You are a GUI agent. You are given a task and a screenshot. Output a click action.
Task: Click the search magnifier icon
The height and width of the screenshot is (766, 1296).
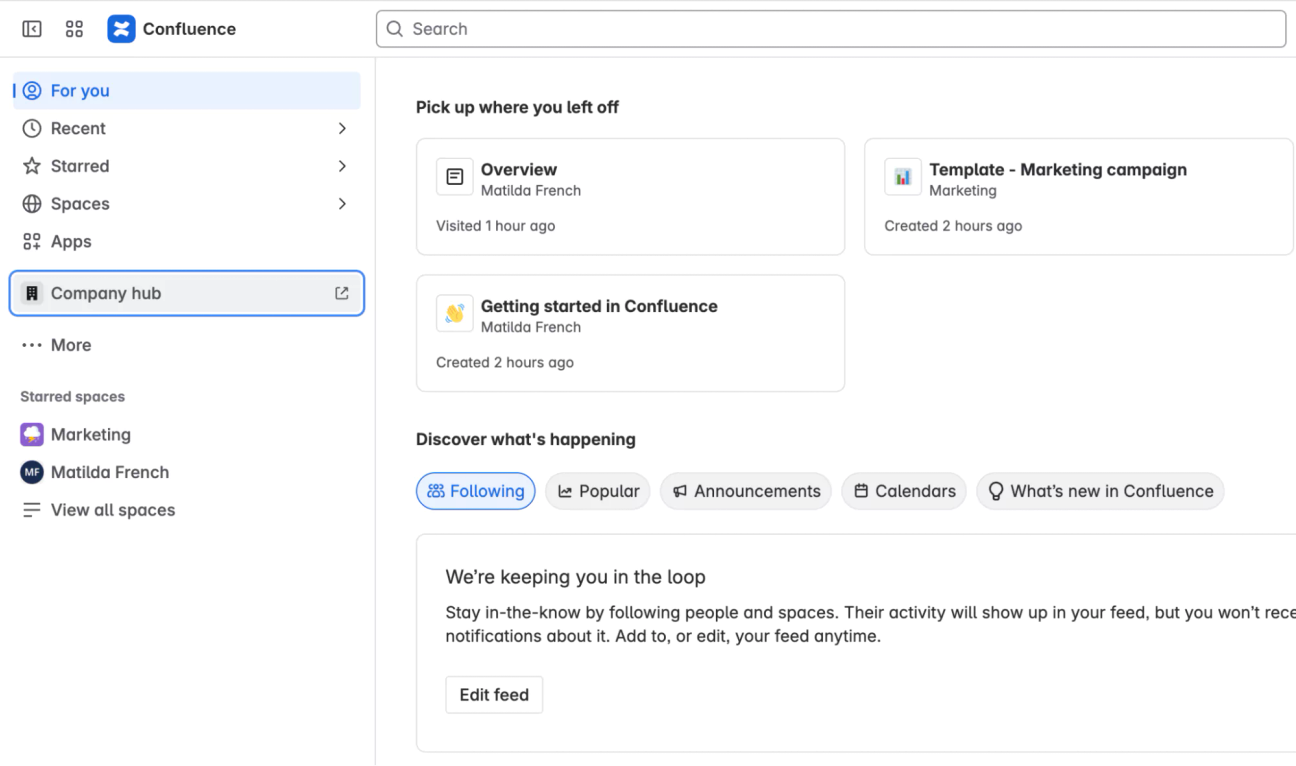click(x=394, y=29)
